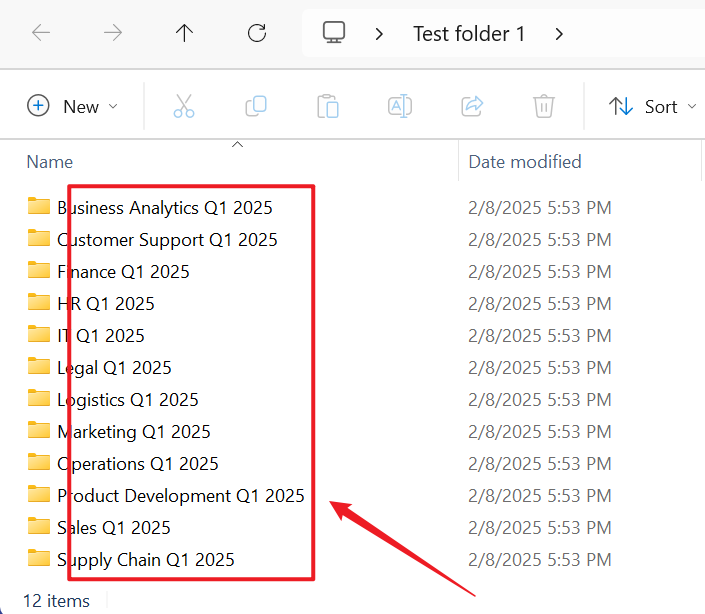Viewport: 705px width, 614px height.
Task: Click the Paste clipboard icon
Action: 328,106
